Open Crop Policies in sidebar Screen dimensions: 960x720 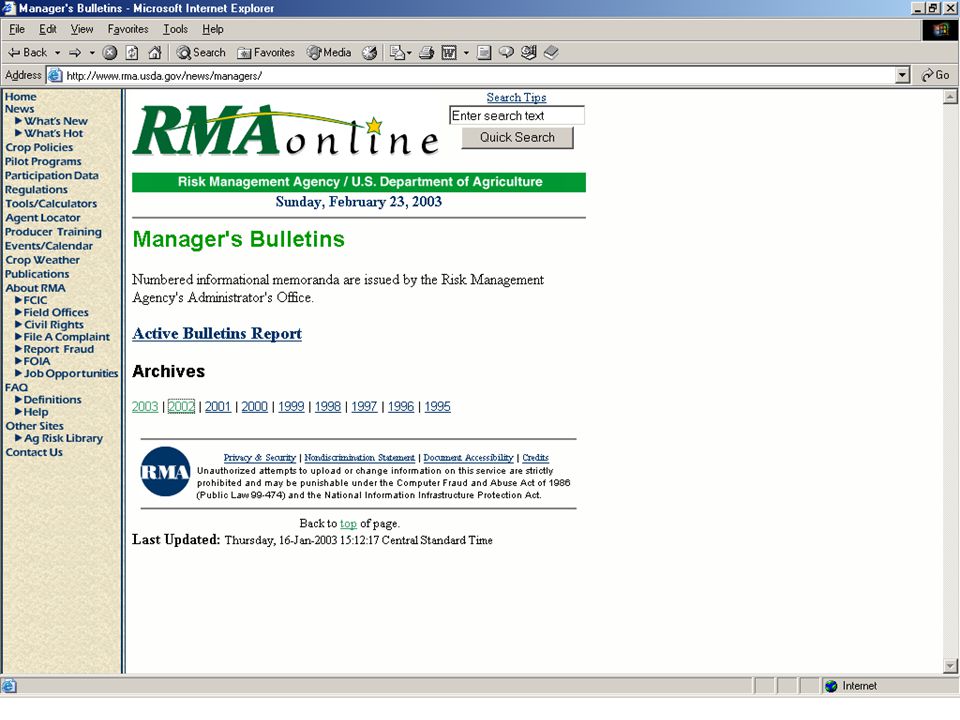pyautogui.click(x=39, y=148)
